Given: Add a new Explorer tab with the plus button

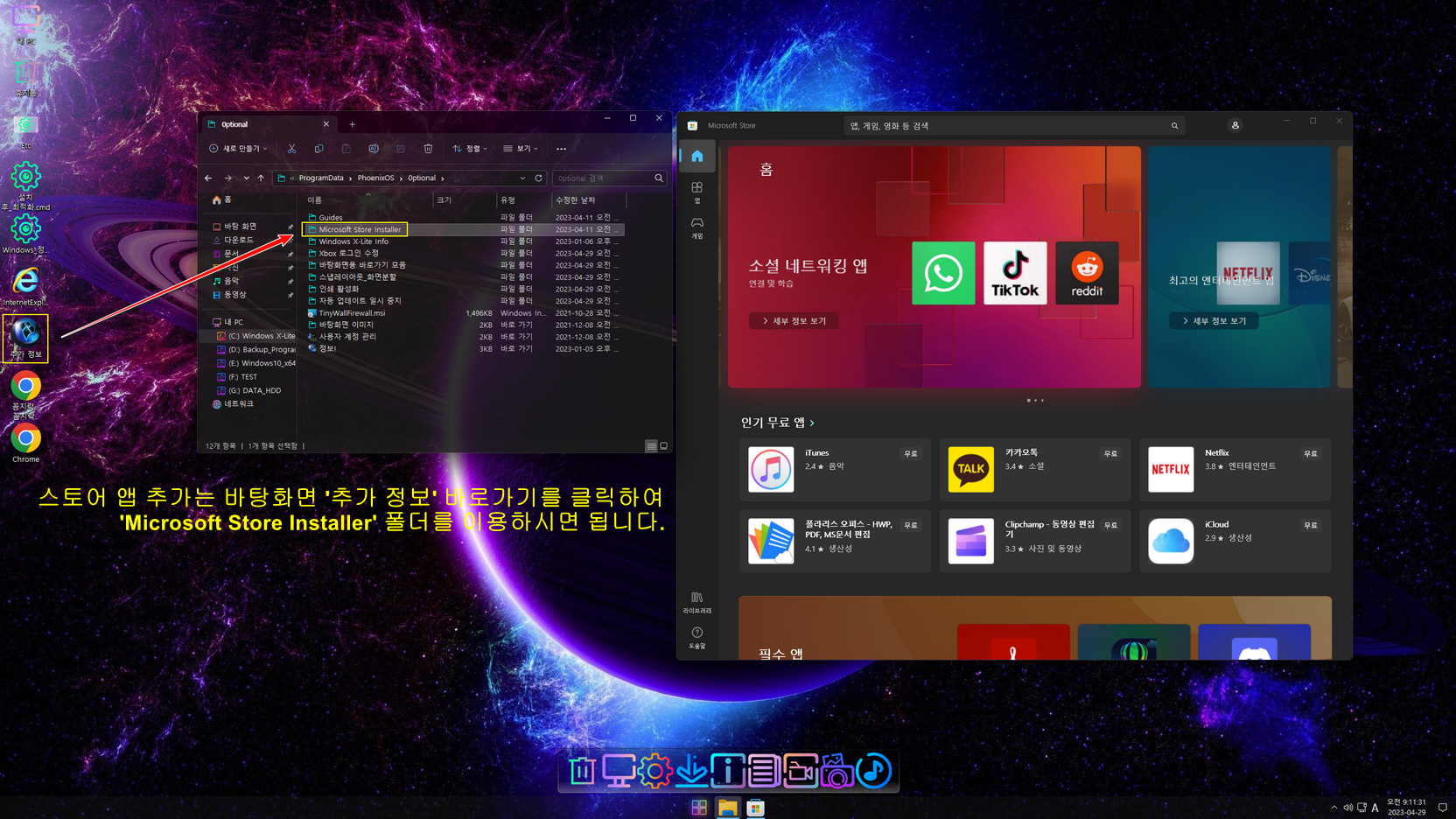Looking at the screenshot, I should click(x=353, y=124).
